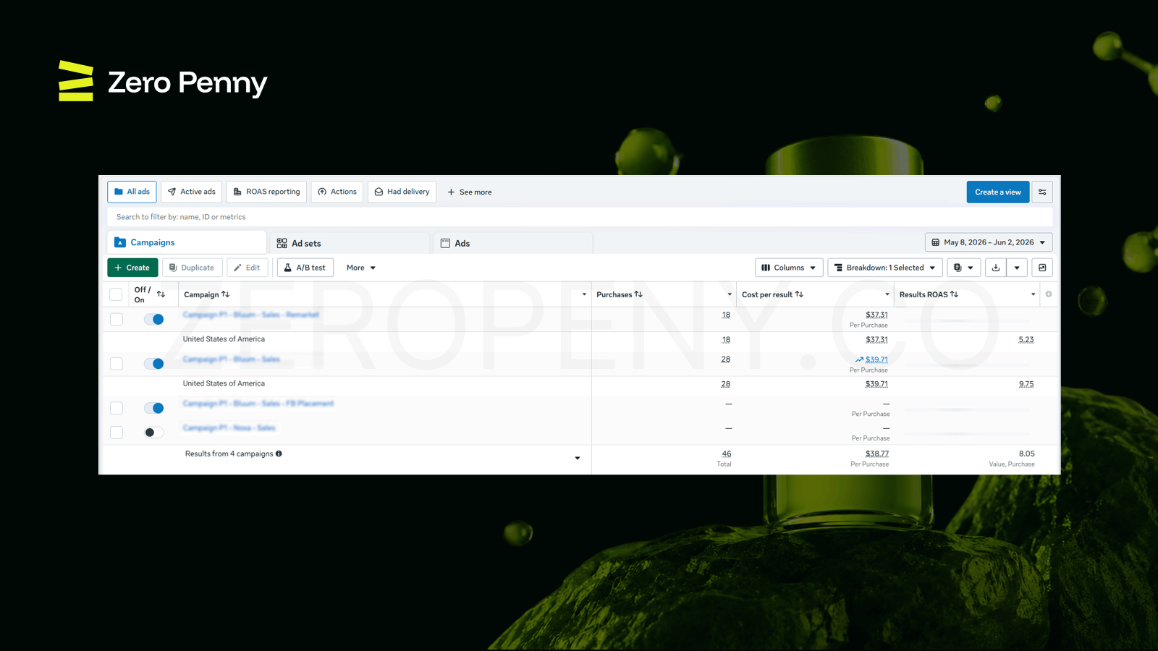Select the All ads view
The width and height of the screenshot is (1158, 651).
point(132,192)
